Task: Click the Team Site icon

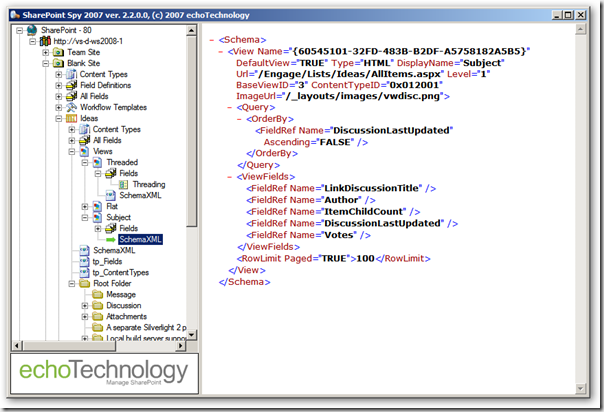Action: pos(59,52)
